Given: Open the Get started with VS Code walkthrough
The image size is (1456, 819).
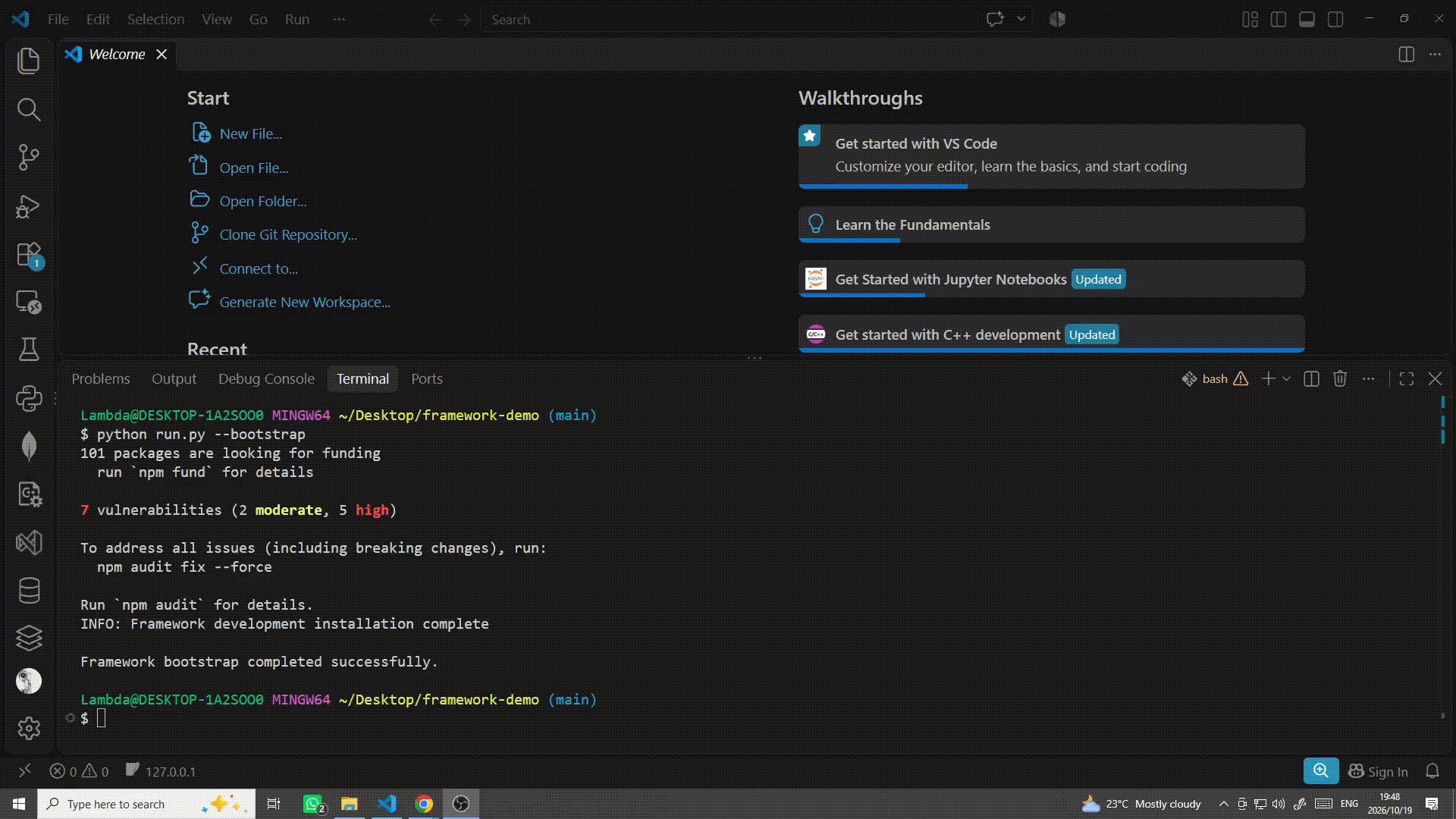Looking at the screenshot, I should (1051, 155).
